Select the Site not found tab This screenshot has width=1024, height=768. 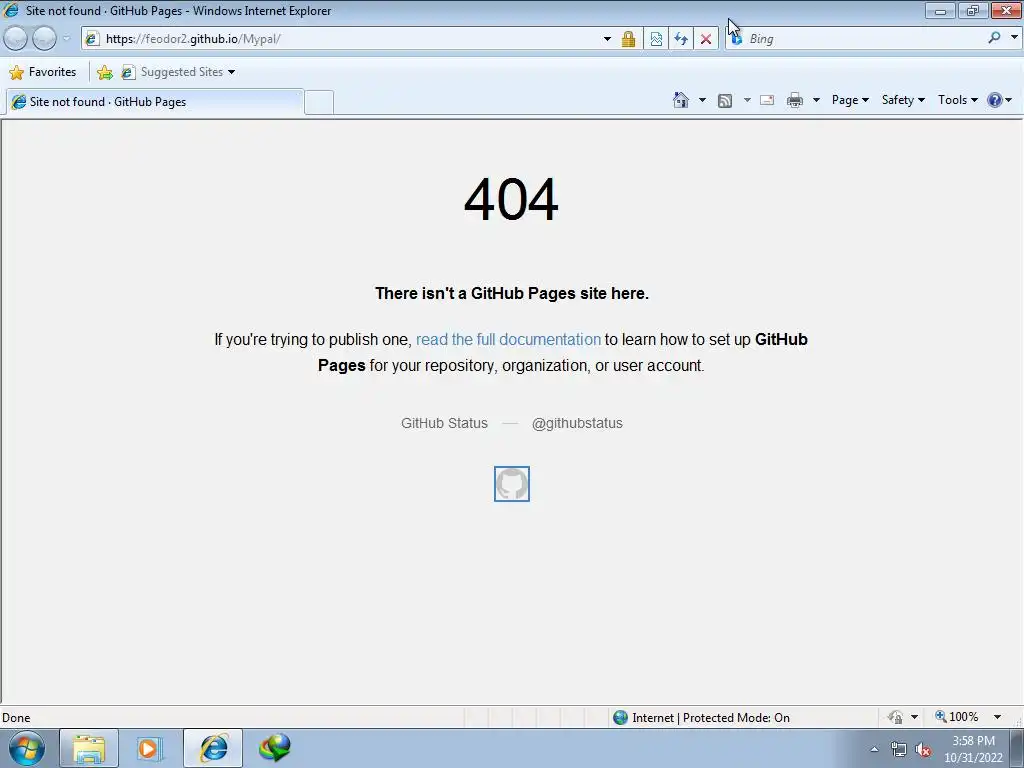pos(154,102)
